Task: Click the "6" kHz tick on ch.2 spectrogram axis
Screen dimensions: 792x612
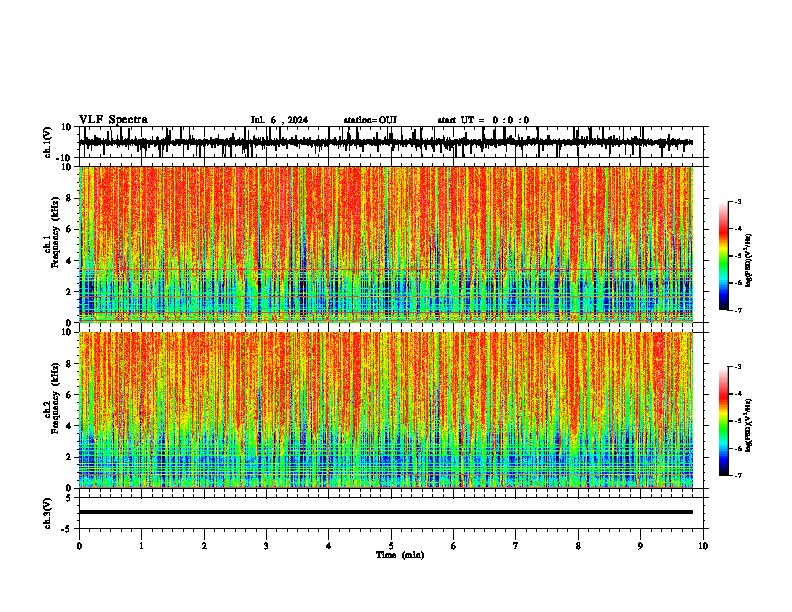Action: [70, 395]
